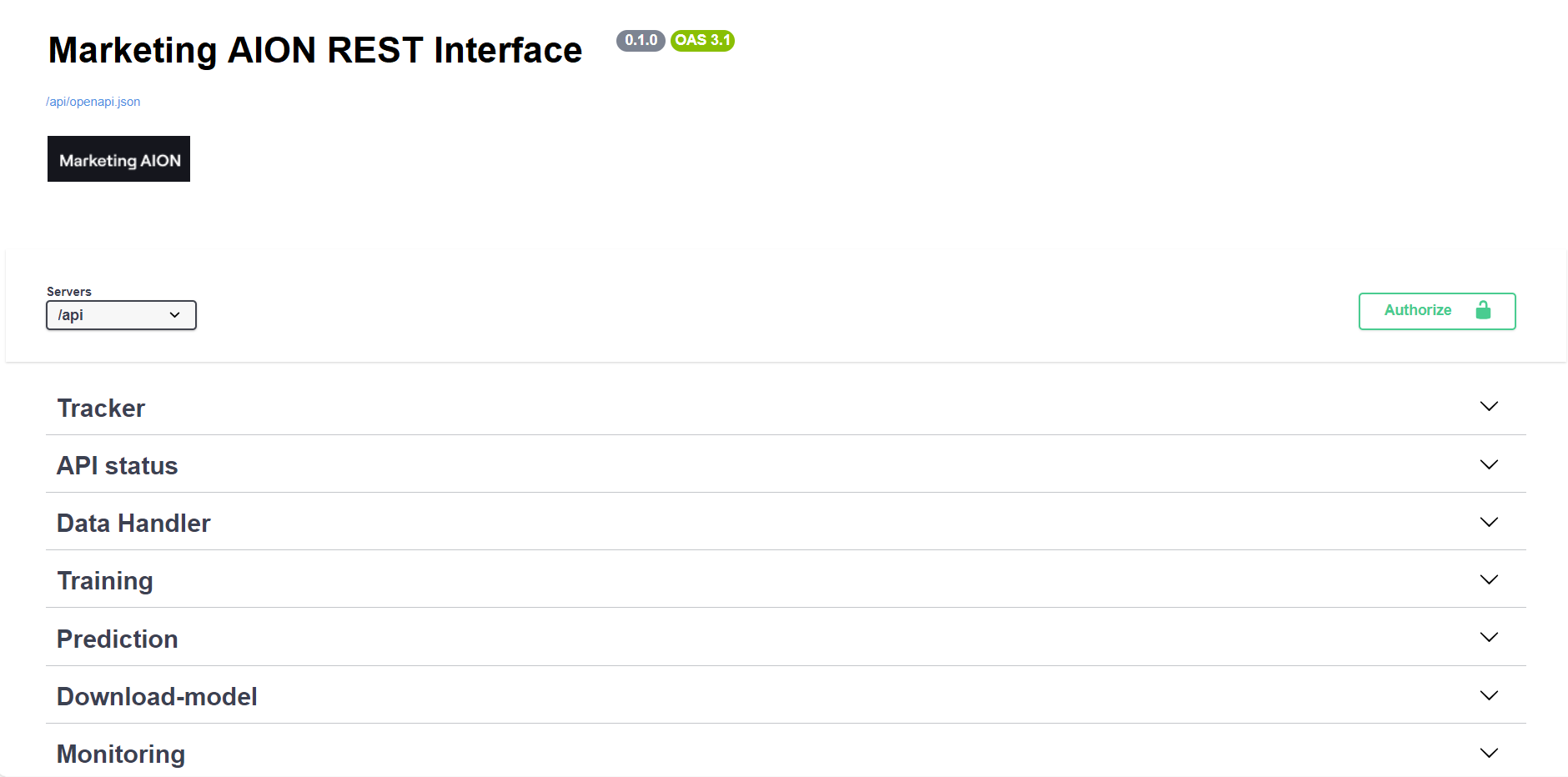Select the Training tag heading

pos(105,581)
